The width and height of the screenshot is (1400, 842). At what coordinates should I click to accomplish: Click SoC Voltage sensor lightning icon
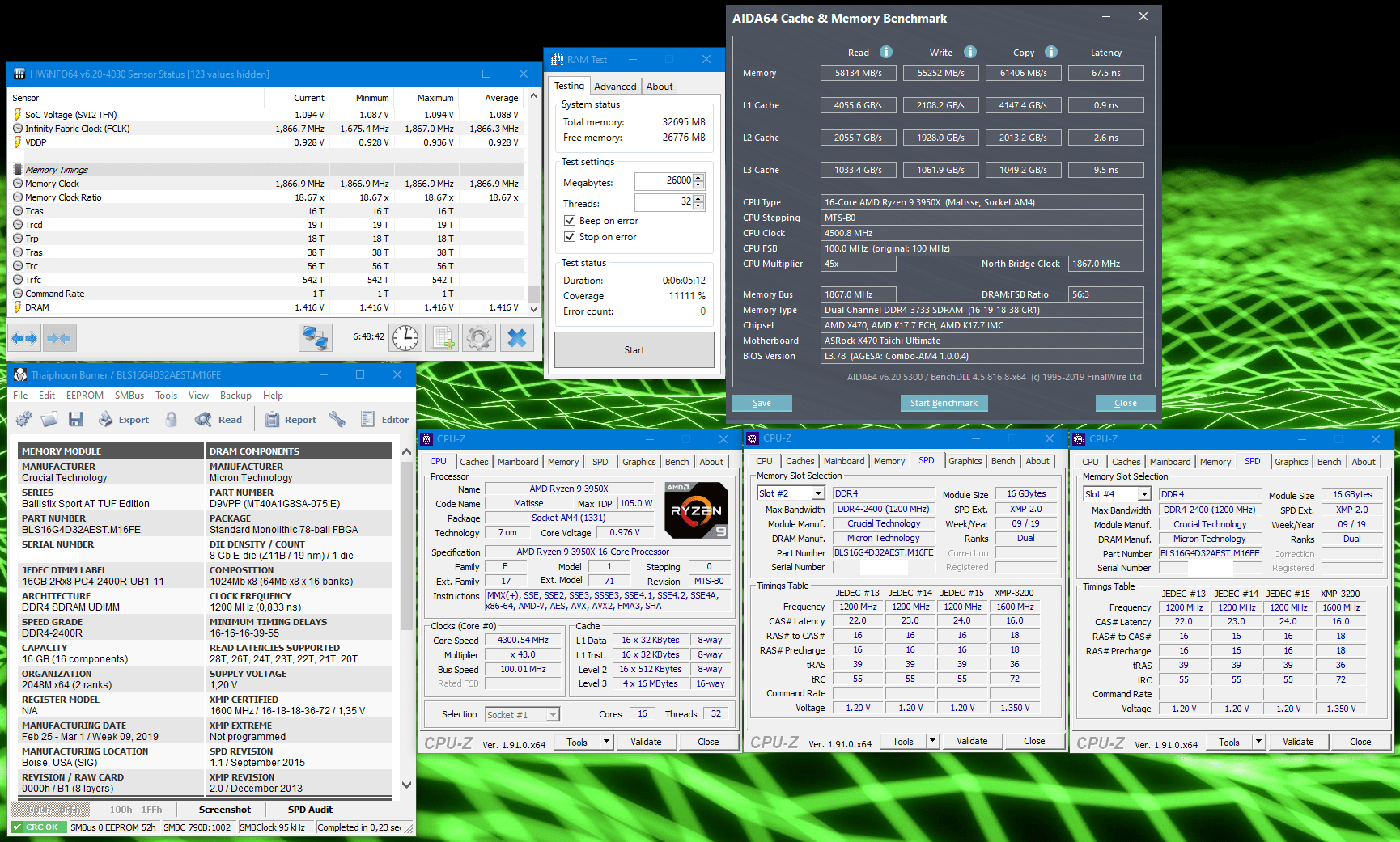18,115
